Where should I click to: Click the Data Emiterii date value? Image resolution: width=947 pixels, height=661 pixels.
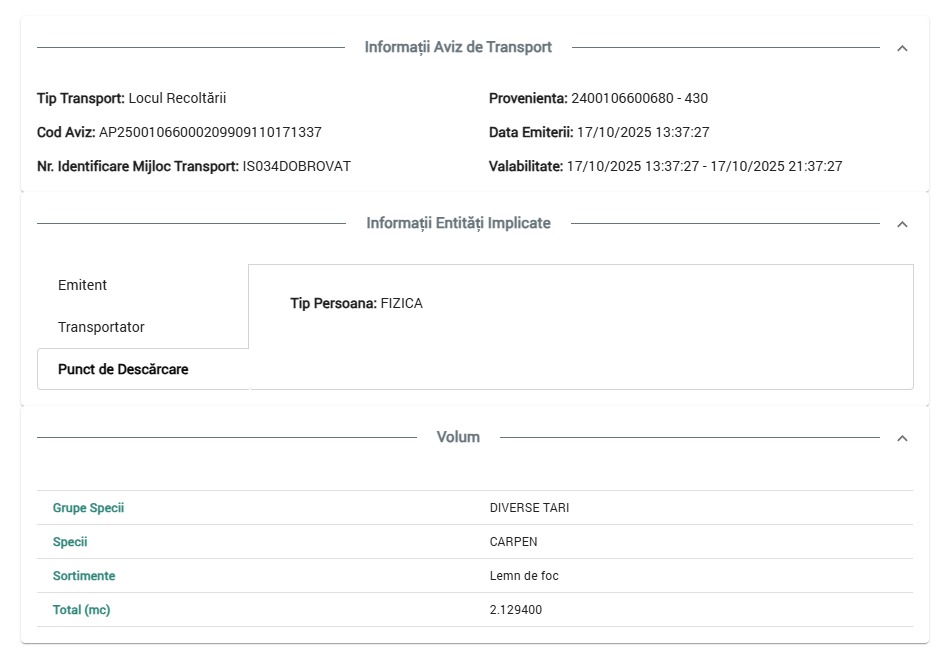click(643, 132)
